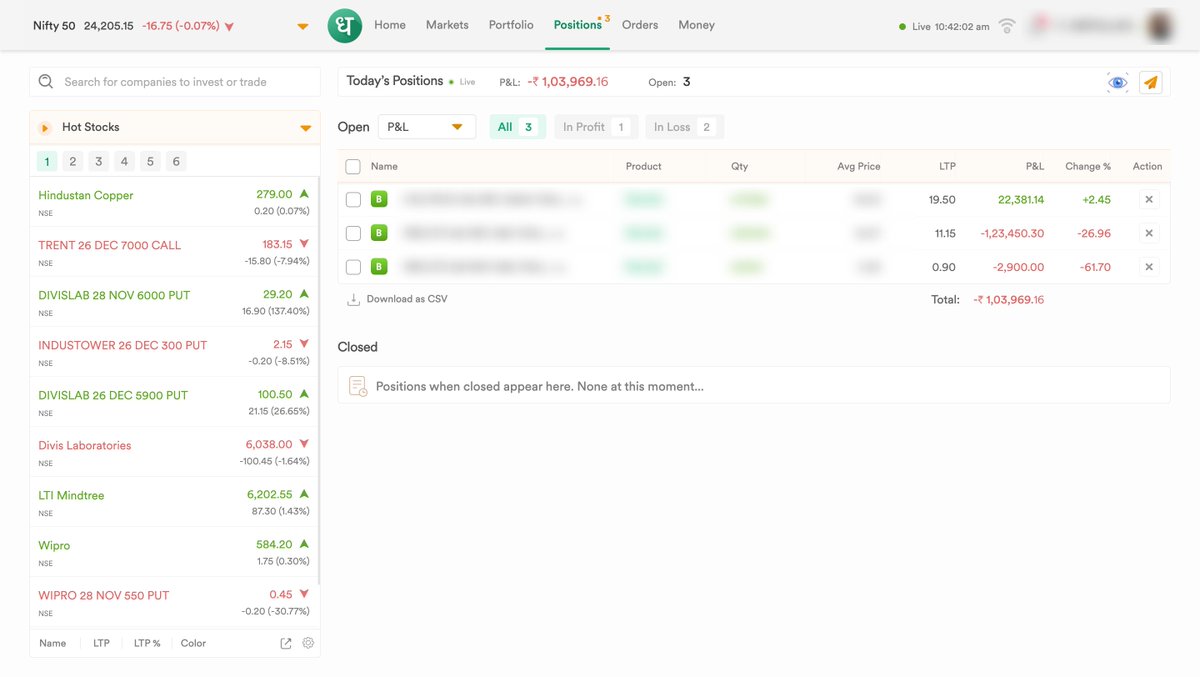The height and width of the screenshot is (677, 1200).
Task: Filter positions In Profit 1
Action: coord(595,127)
